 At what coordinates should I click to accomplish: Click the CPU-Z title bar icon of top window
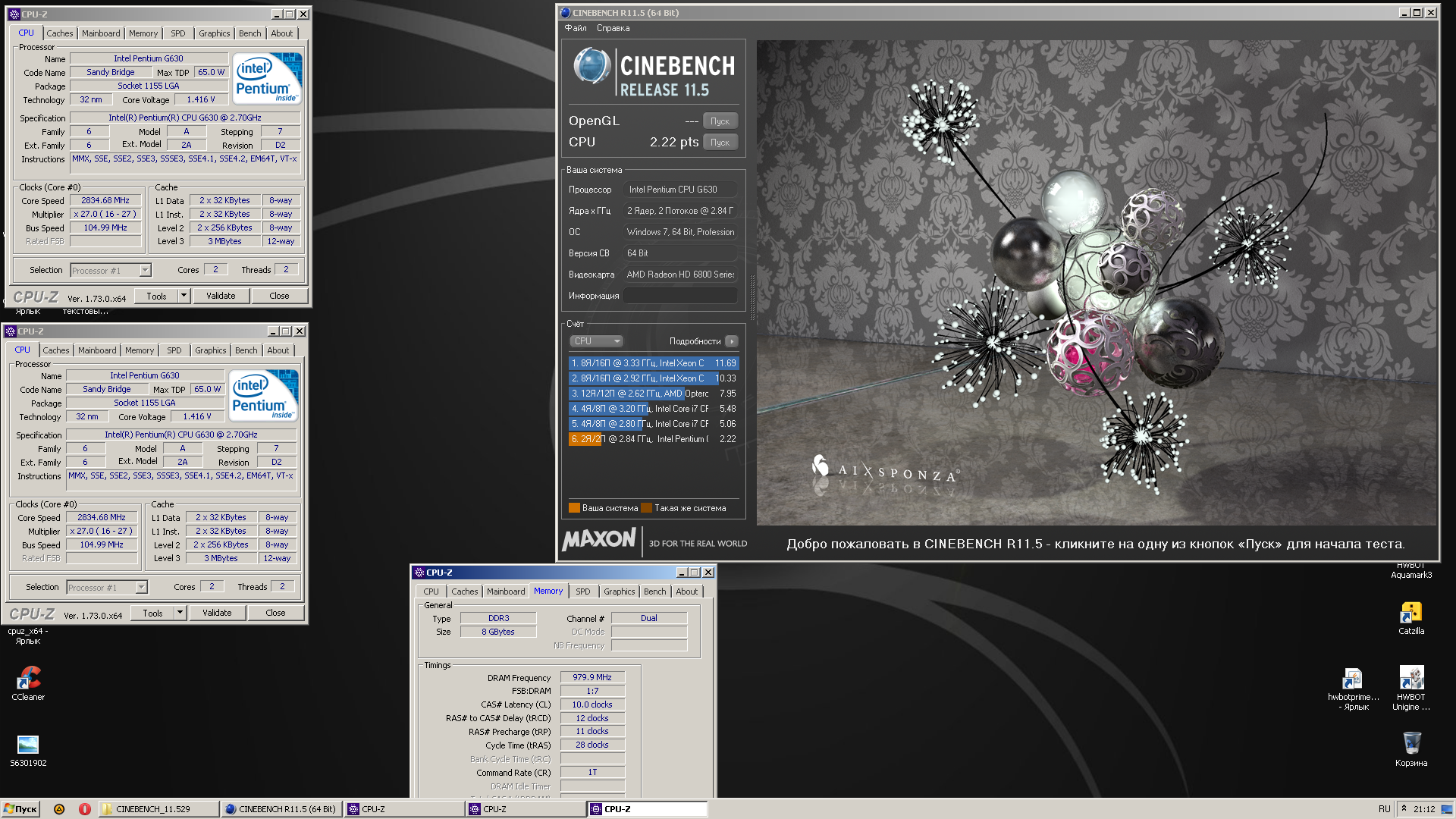14,14
